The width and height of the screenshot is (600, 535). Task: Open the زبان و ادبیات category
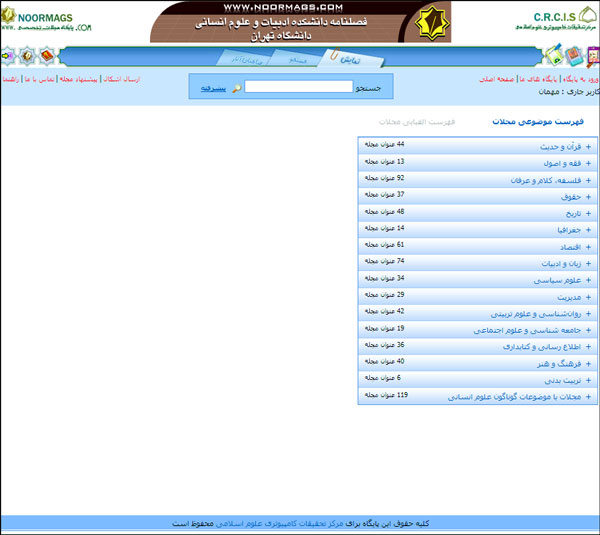[x=561, y=264]
